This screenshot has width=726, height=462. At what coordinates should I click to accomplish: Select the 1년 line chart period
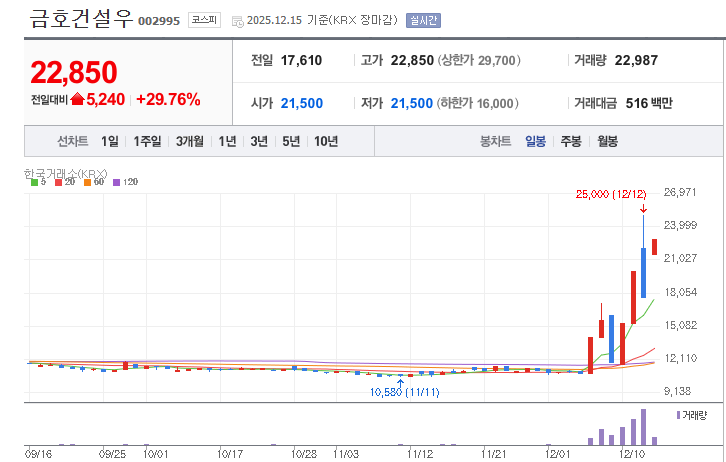click(227, 141)
